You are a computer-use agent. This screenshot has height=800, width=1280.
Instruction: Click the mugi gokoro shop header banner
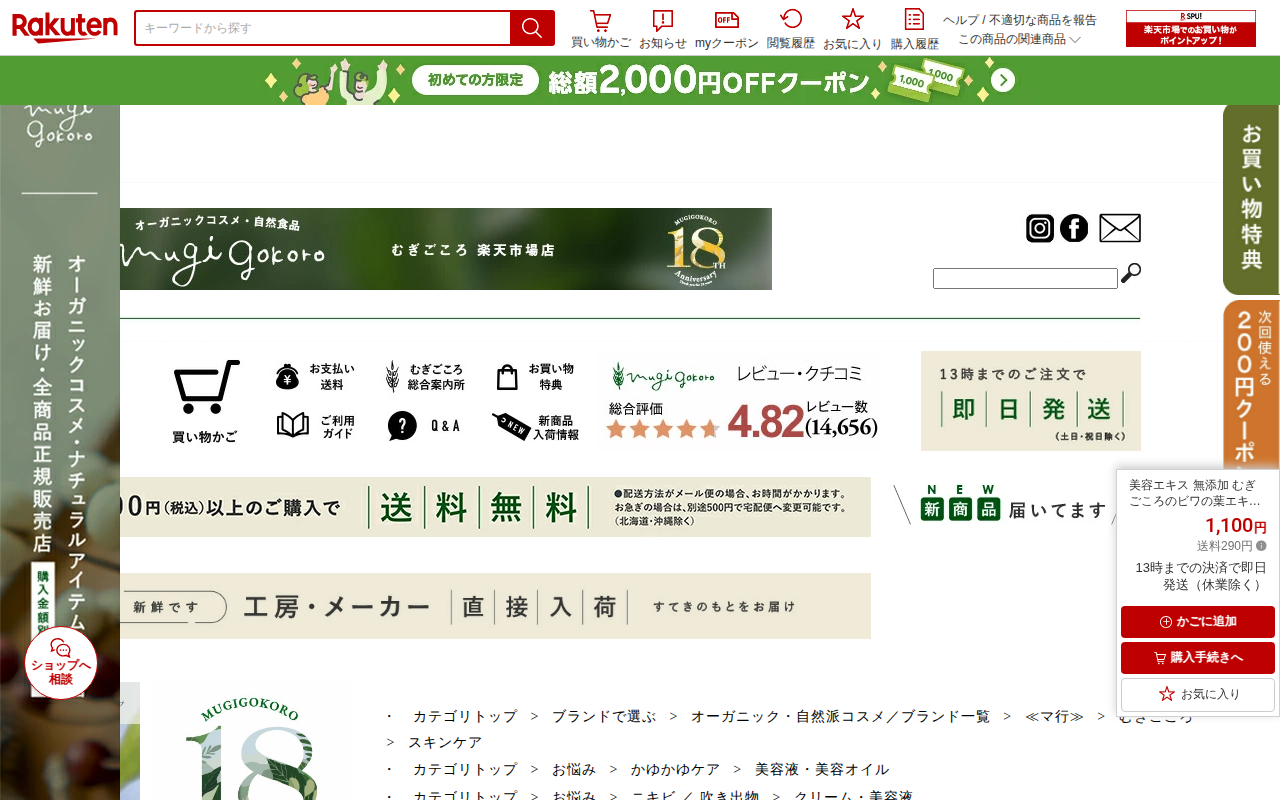(446, 249)
